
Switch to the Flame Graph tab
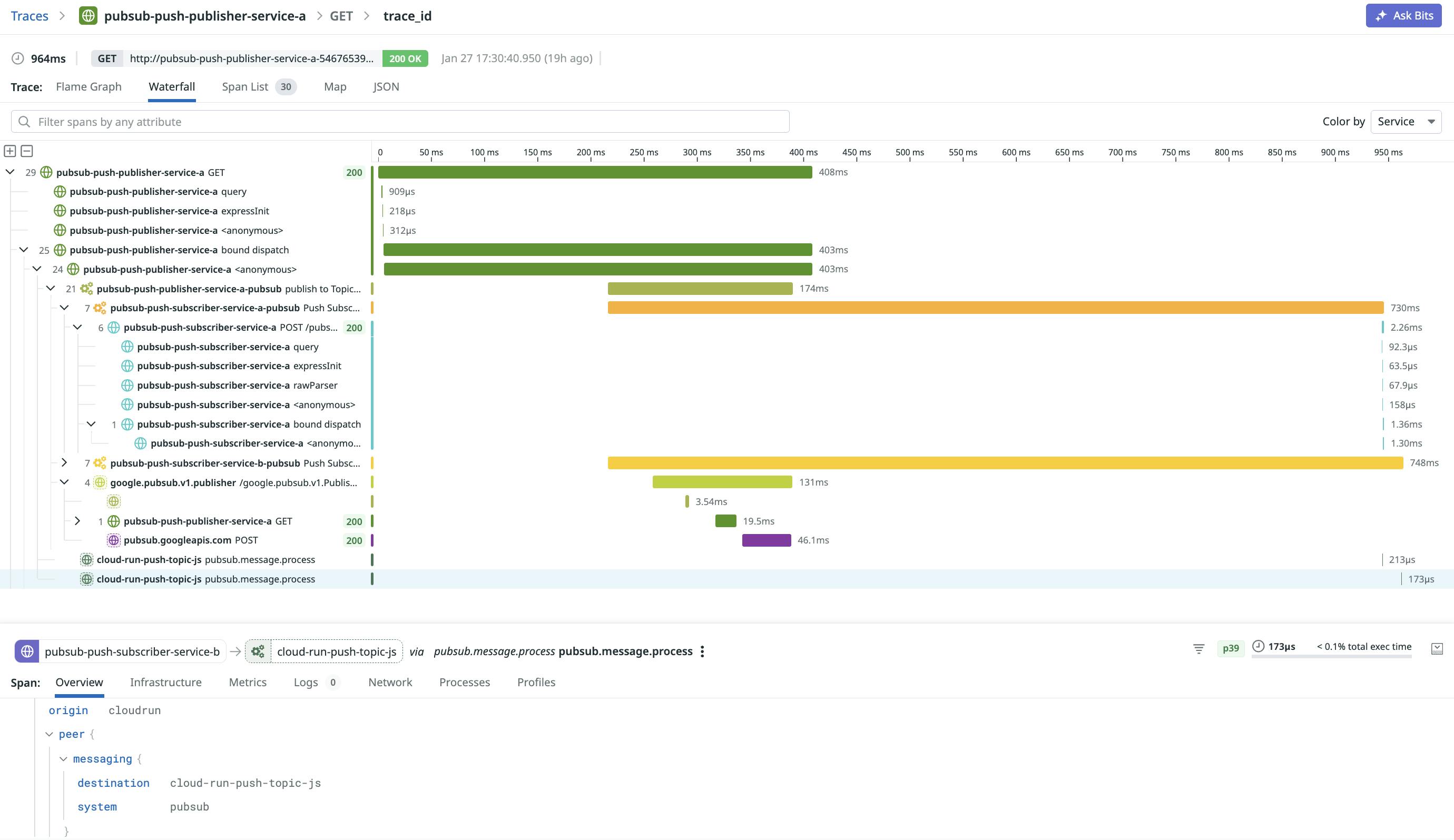(x=89, y=86)
